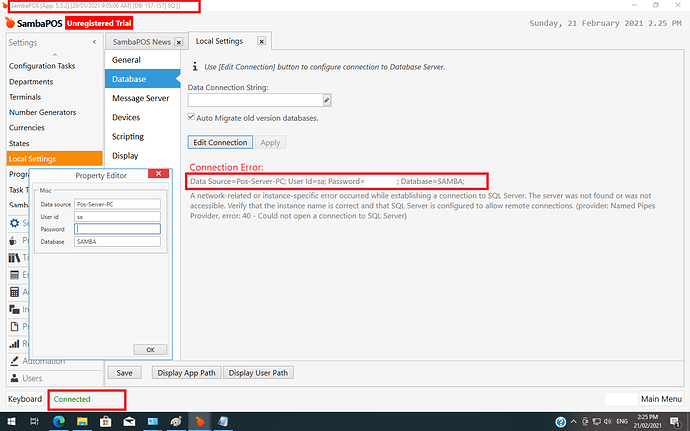
Task: Open the Keyboard button at bottom
Action: pos(25,399)
